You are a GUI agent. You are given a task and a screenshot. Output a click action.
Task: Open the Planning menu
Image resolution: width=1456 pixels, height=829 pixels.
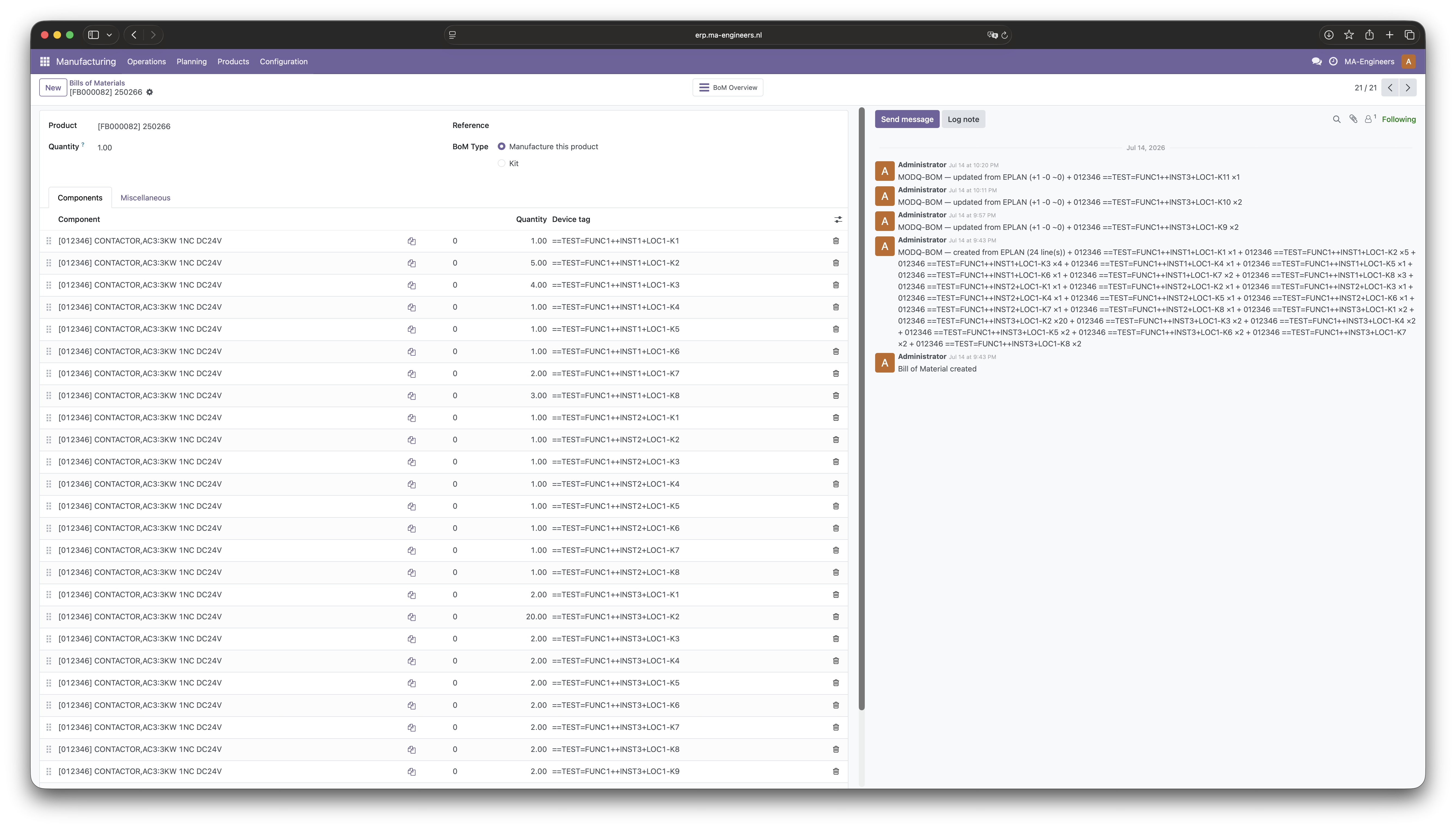tap(191, 62)
